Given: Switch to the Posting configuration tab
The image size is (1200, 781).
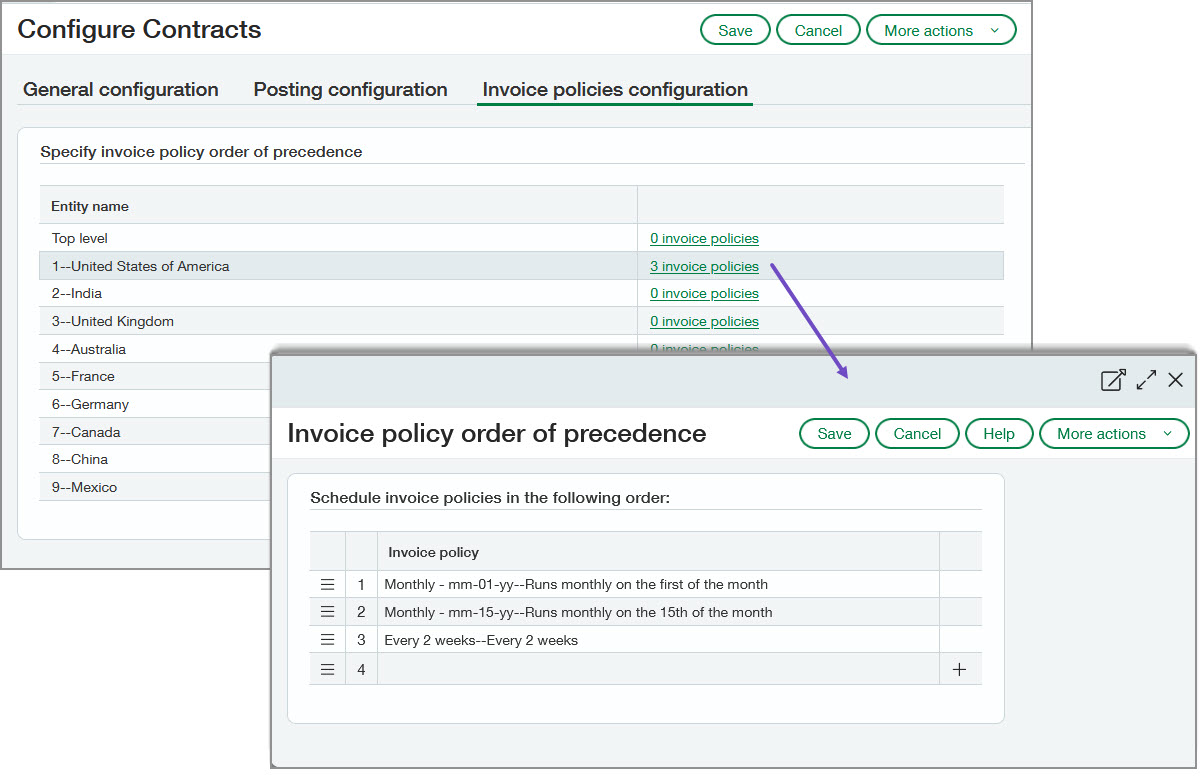Looking at the screenshot, I should 350,89.
